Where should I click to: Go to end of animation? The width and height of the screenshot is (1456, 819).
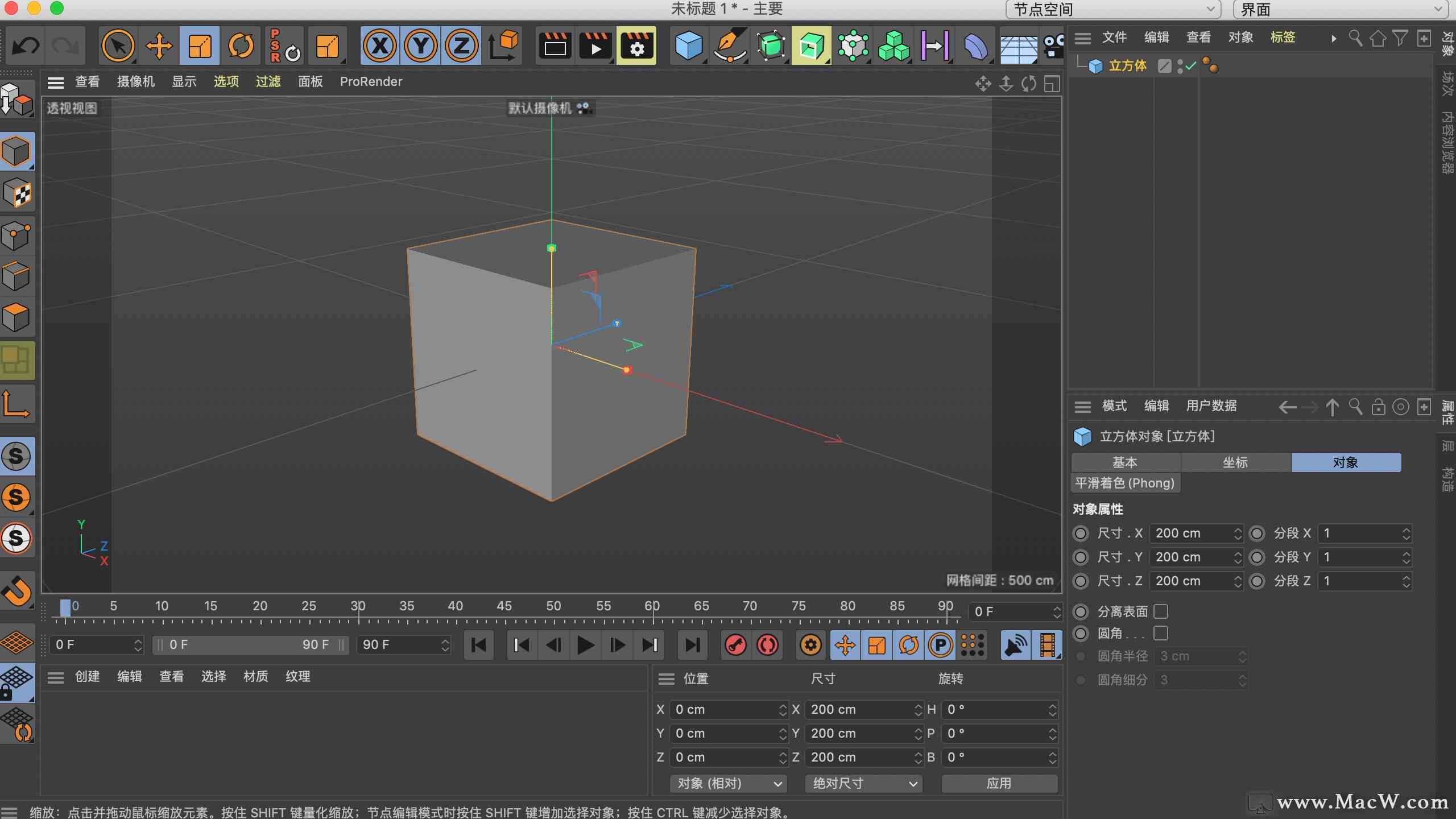(x=692, y=645)
